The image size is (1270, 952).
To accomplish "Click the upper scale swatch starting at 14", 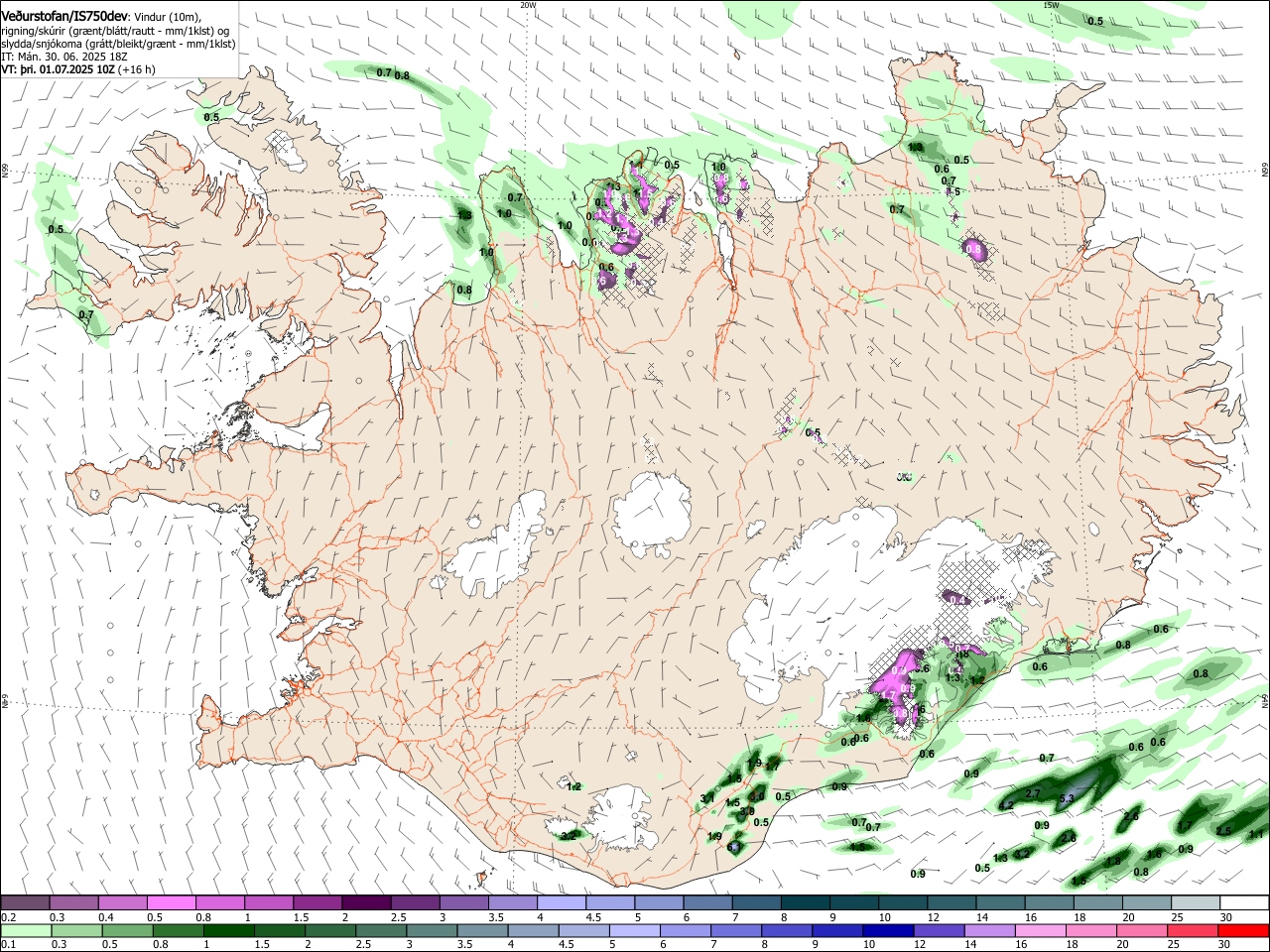I will pyautogui.click(x=999, y=902).
